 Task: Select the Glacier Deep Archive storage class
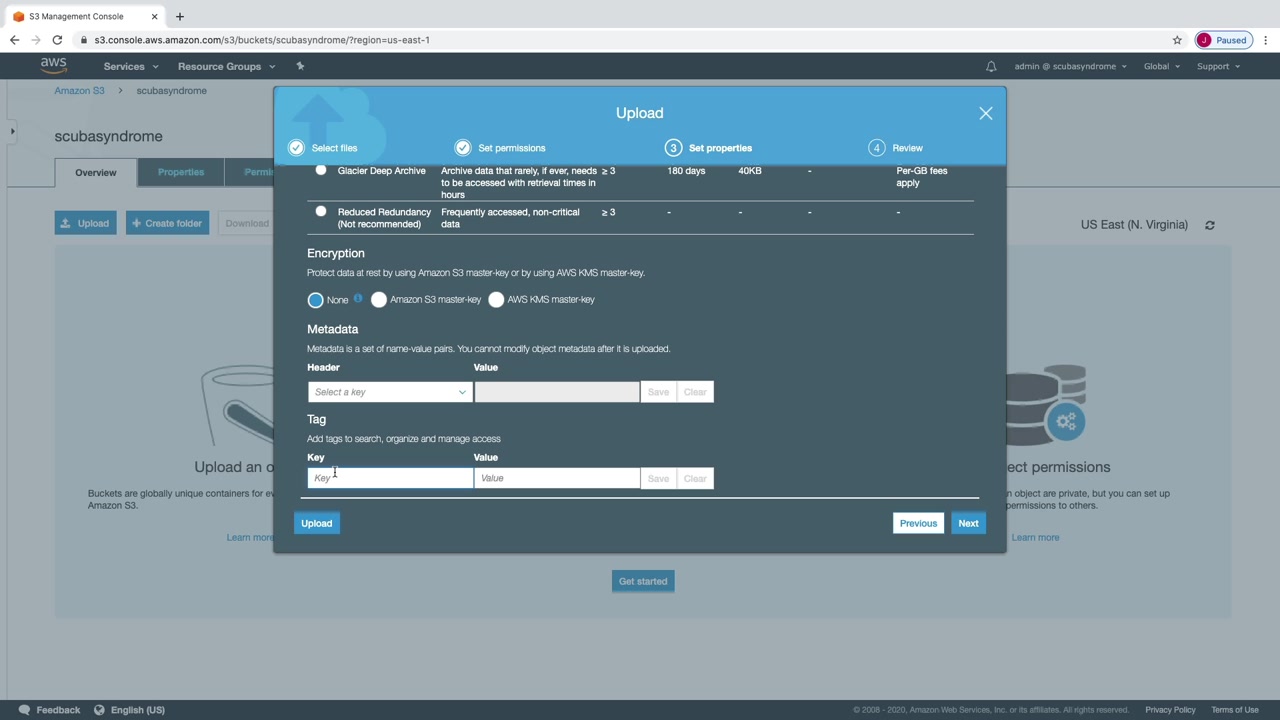pos(321,170)
